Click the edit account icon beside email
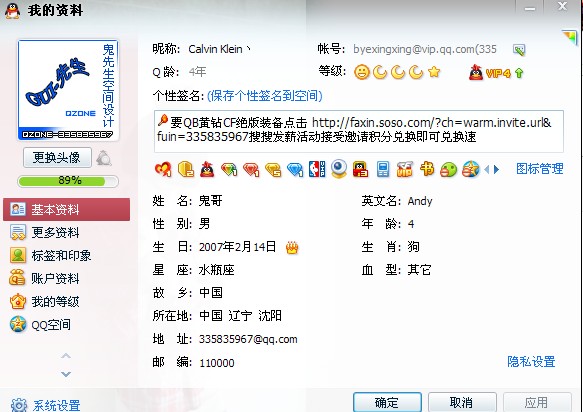 tap(519, 50)
